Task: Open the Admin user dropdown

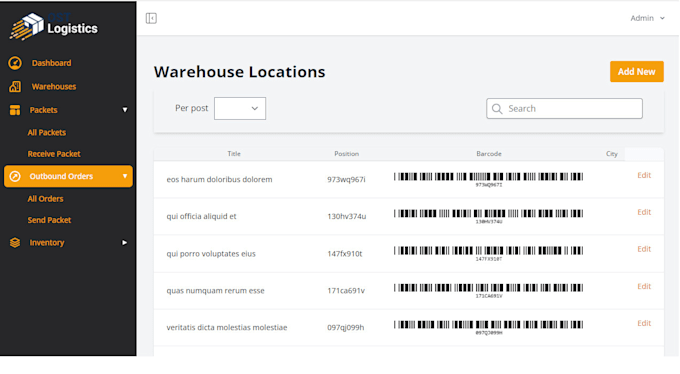Action: click(x=647, y=18)
